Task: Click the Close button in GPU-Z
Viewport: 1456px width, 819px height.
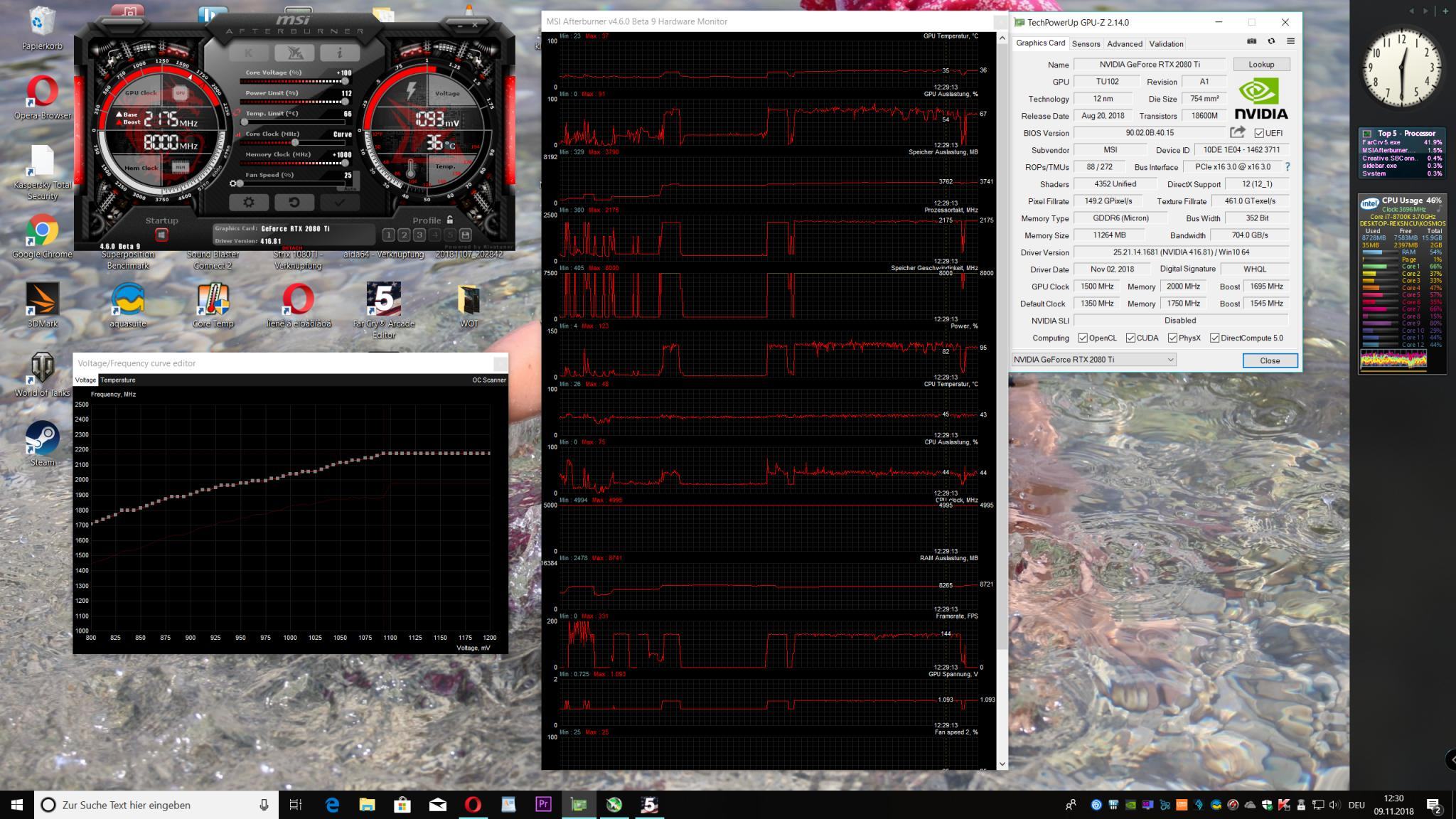Action: (x=1270, y=360)
